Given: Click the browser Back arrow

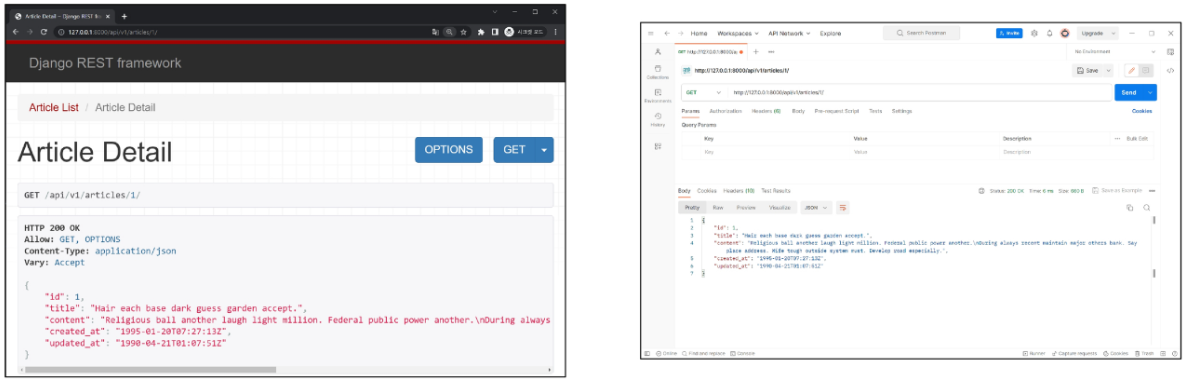Looking at the screenshot, I should click(16, 33).
